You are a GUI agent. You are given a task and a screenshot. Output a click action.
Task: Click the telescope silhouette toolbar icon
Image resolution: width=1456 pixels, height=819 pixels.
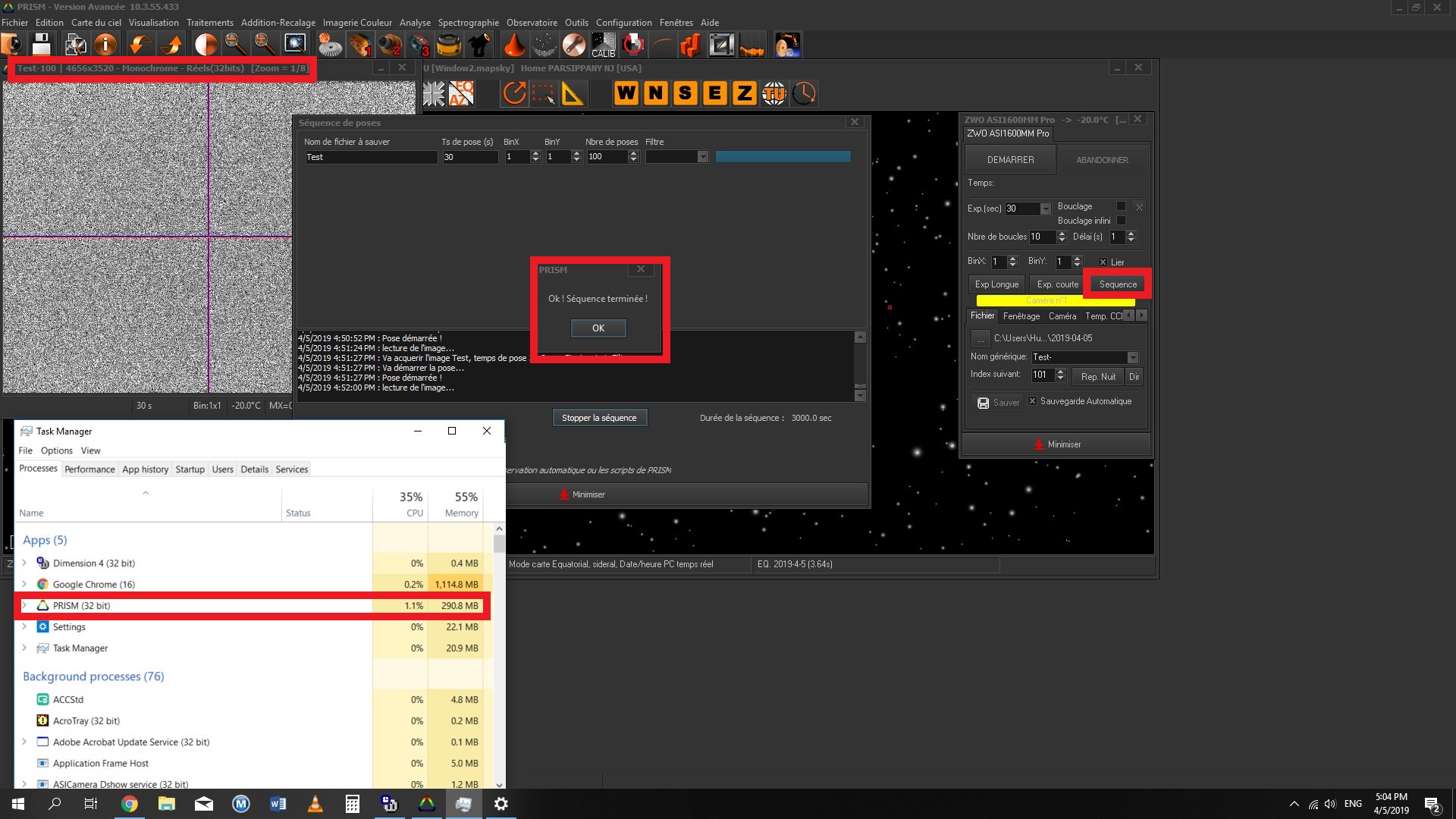[479, 45]
